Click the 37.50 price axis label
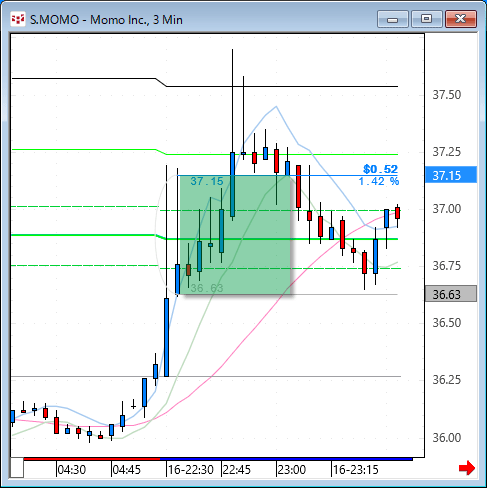The width and height of the screenshot is (487, 488). [447, 95]
